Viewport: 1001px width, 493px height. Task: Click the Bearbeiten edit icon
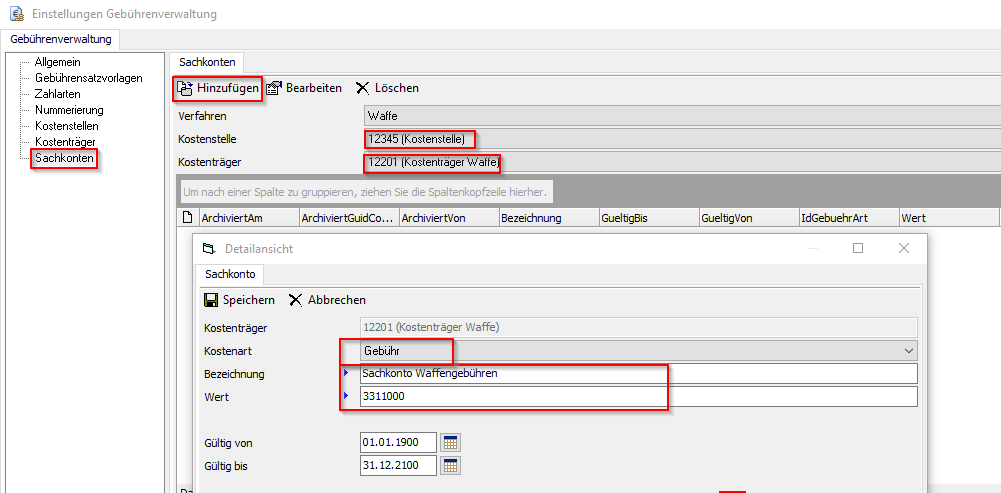tap(274, 88)
